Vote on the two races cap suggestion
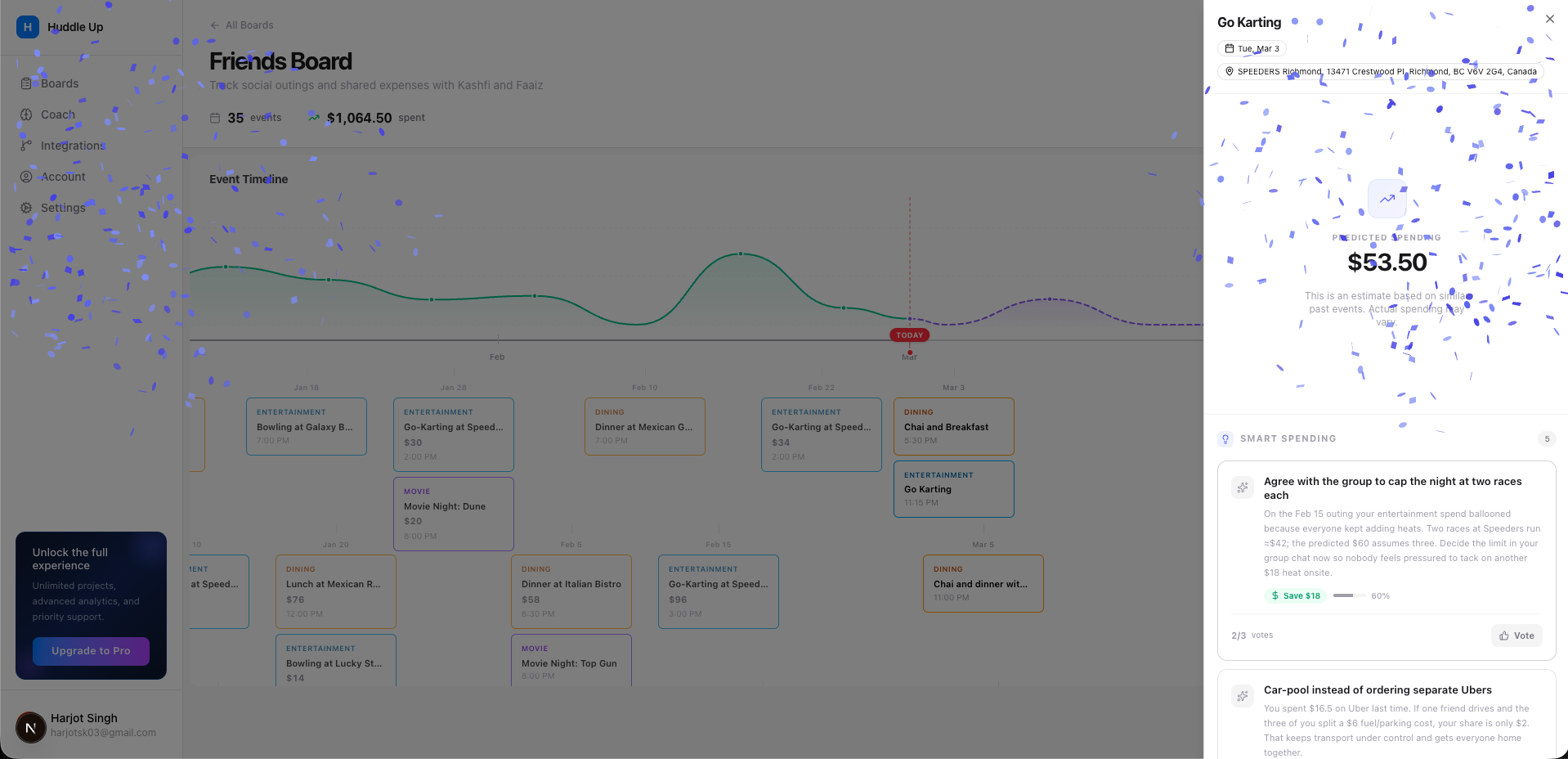The image size is (1568, 759). click(x=1516, y=635)
